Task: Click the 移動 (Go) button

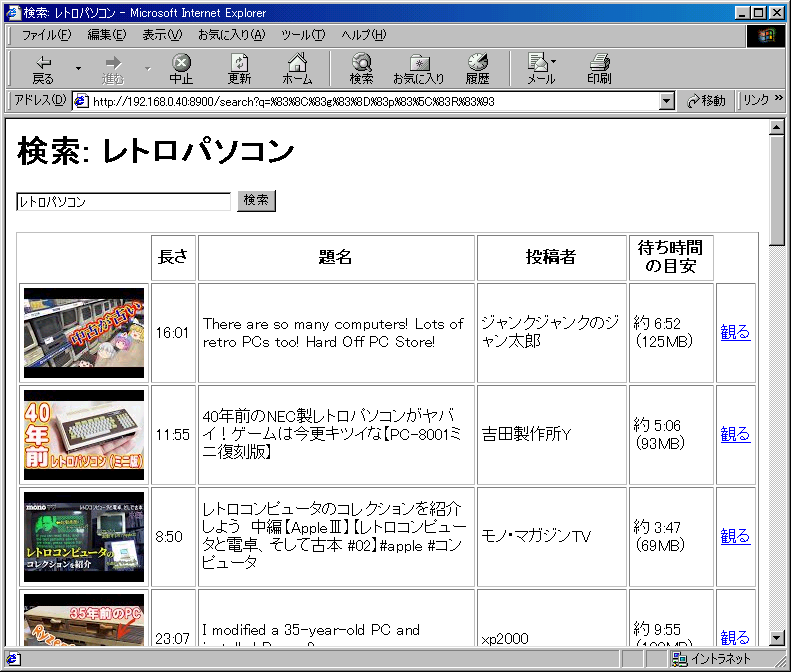Action: 705,101
